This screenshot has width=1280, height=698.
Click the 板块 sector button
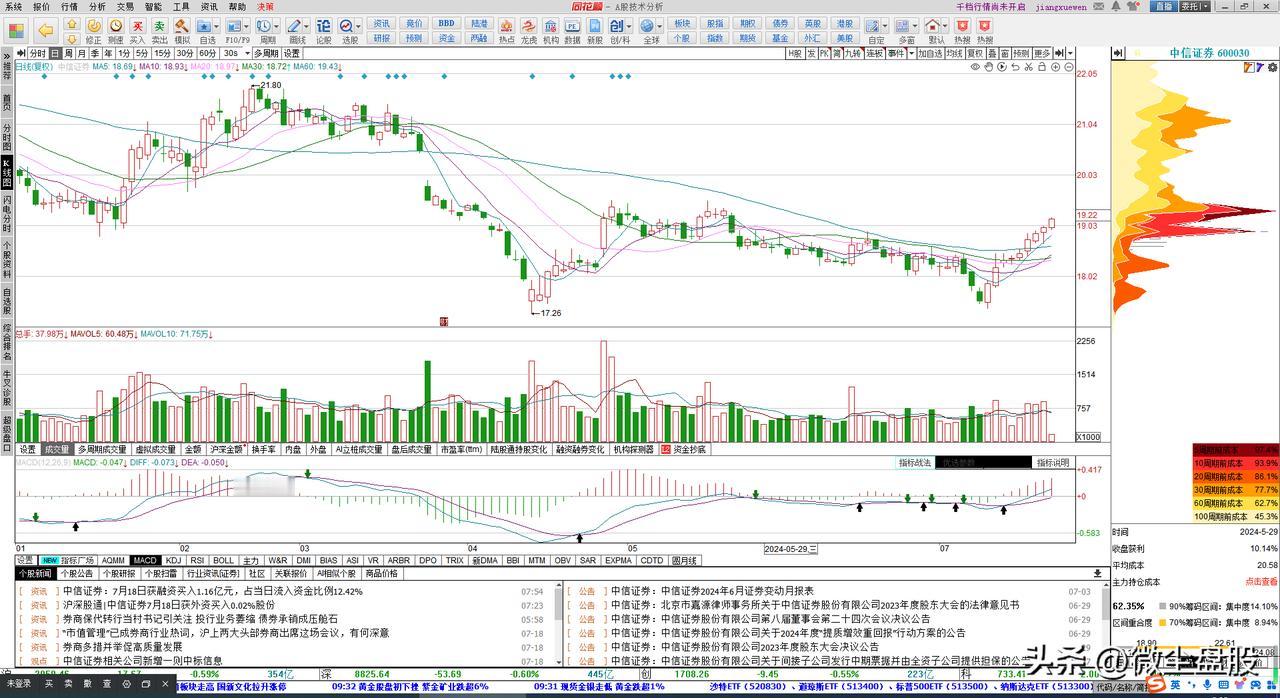coord(682,24)
